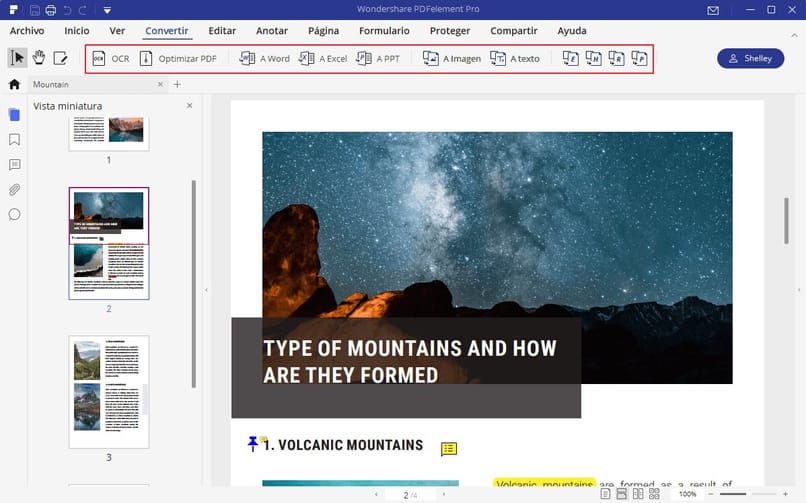Click the Undo arrow icon
The height and width of the screenshot is (503, 806).
pyautogui.click(x=67, y=10)
